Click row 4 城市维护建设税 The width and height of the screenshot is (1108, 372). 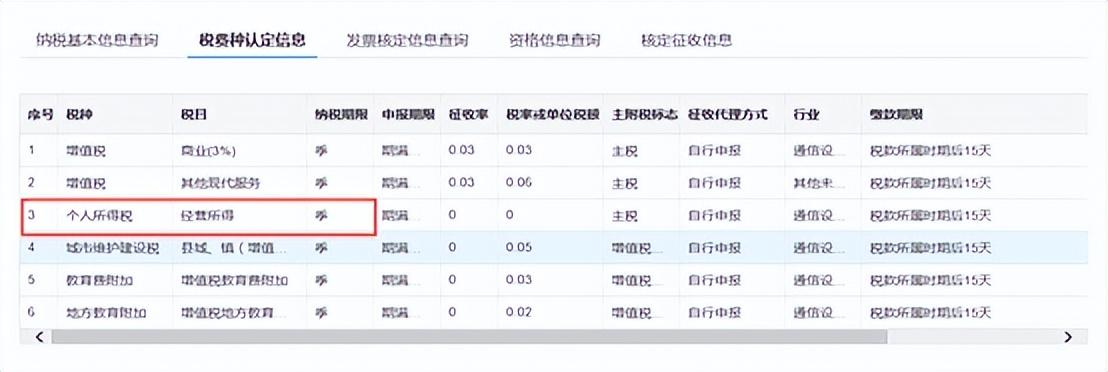[x=553, y=248]
